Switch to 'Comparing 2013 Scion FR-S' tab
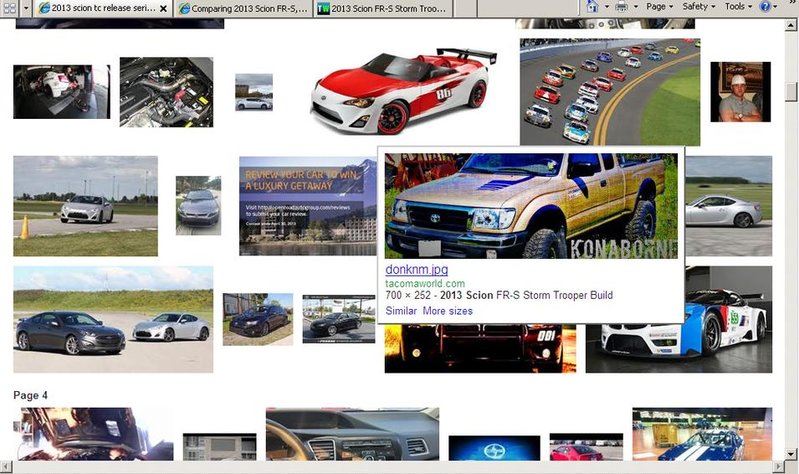Screen dimensions: 799x474 [x=243, y=8]
